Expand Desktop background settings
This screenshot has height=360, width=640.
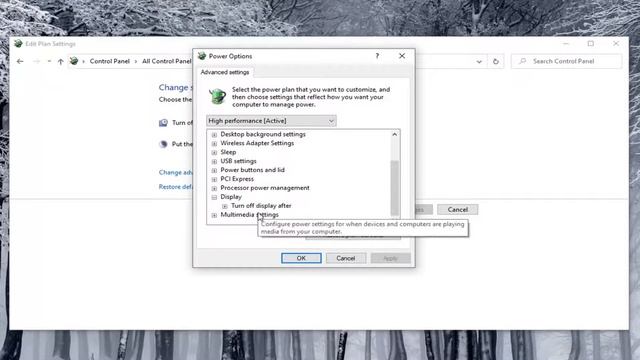tap(214, 135)
